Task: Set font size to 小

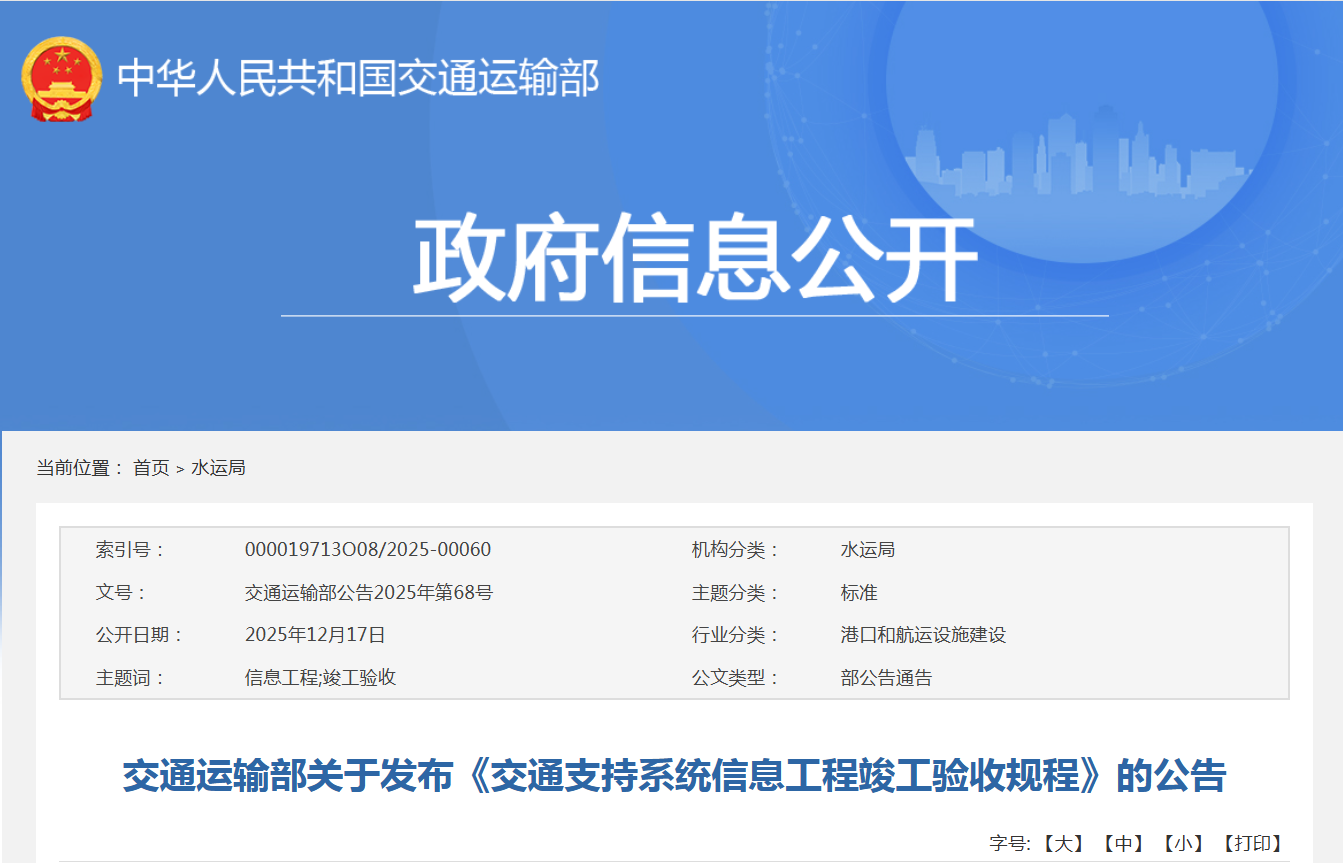Action: (x=1183, y=844)
